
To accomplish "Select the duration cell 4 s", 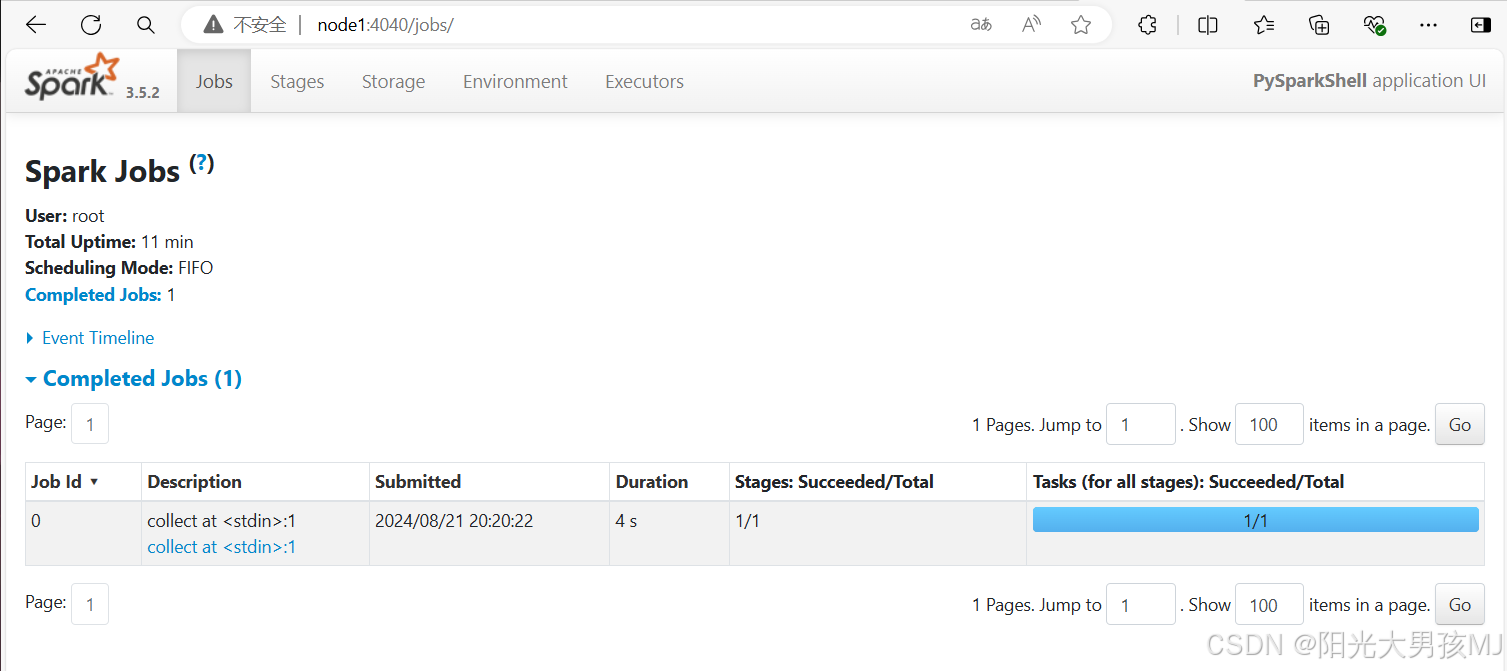I will 627,521.
